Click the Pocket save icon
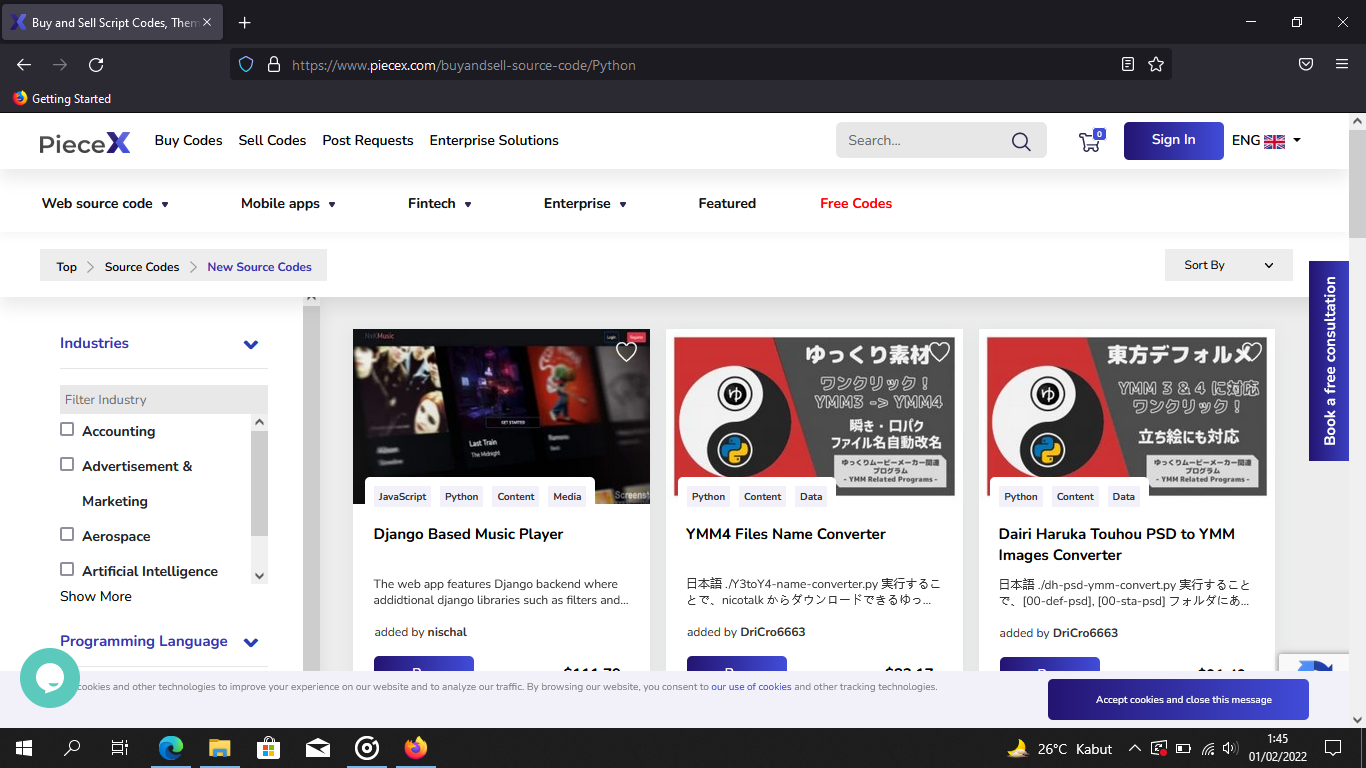The image size is (1366, 768). [x=1306, y=65]
